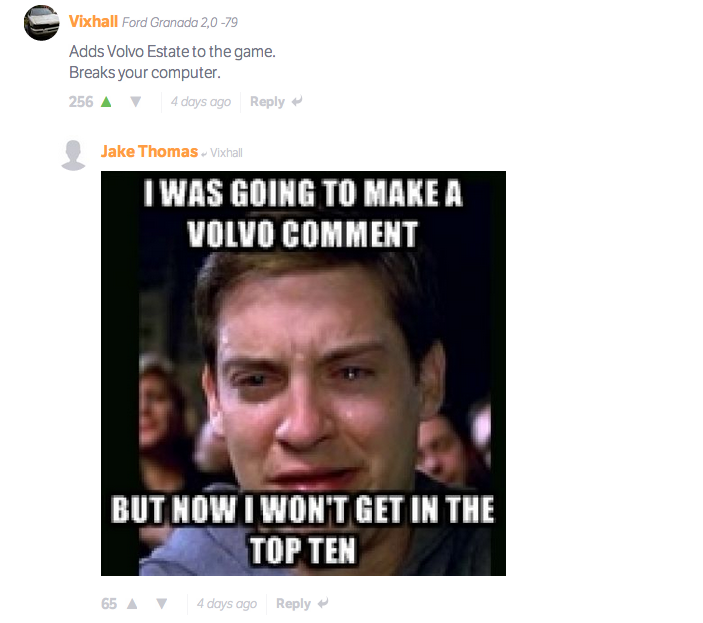703x623 pixels.
Task: Open the "4 days ago" permalink on Vixhall's comment
Action: (x=201, y=102)
